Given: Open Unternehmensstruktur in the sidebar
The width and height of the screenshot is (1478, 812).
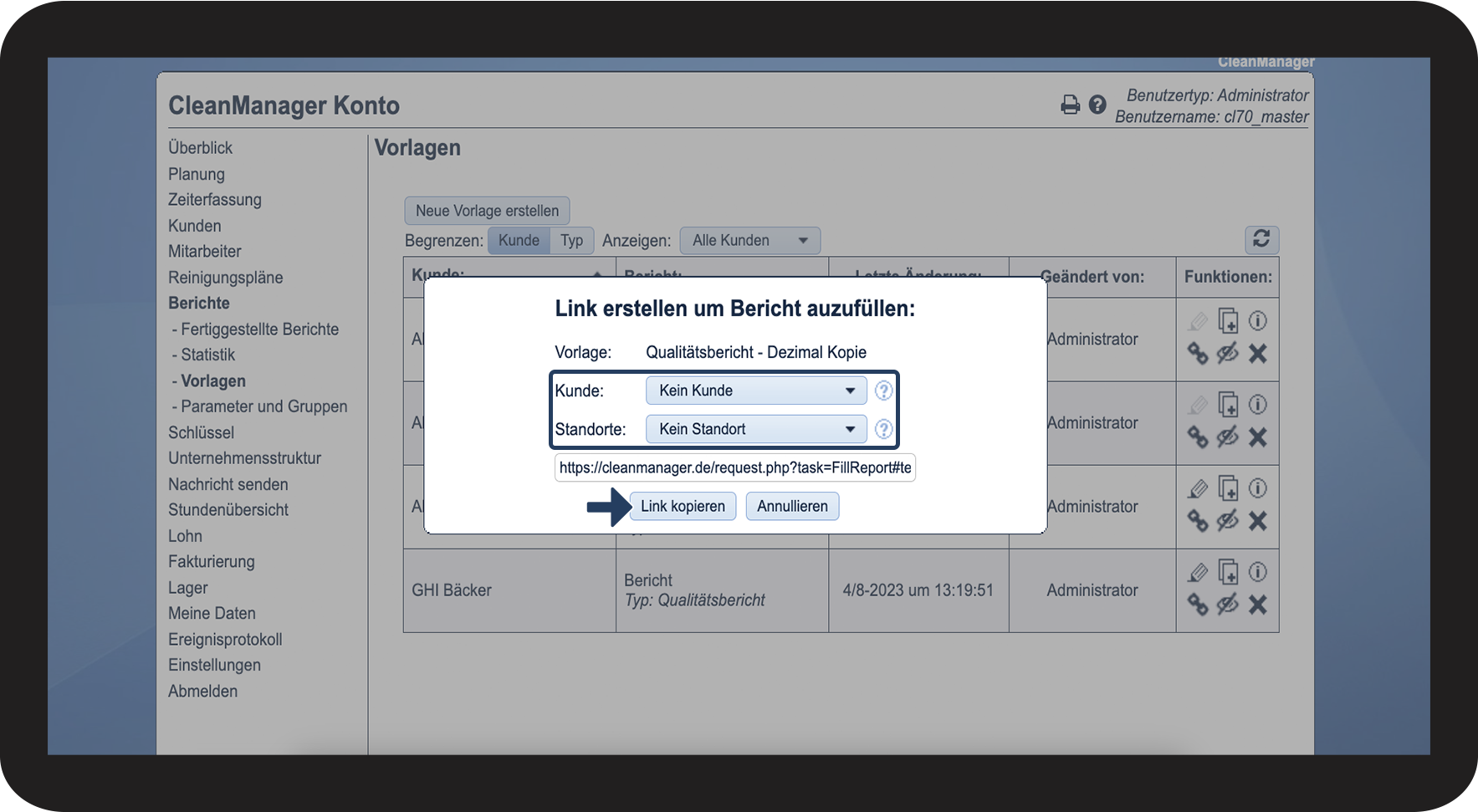Looking at the screenshot, I should 245,458.
